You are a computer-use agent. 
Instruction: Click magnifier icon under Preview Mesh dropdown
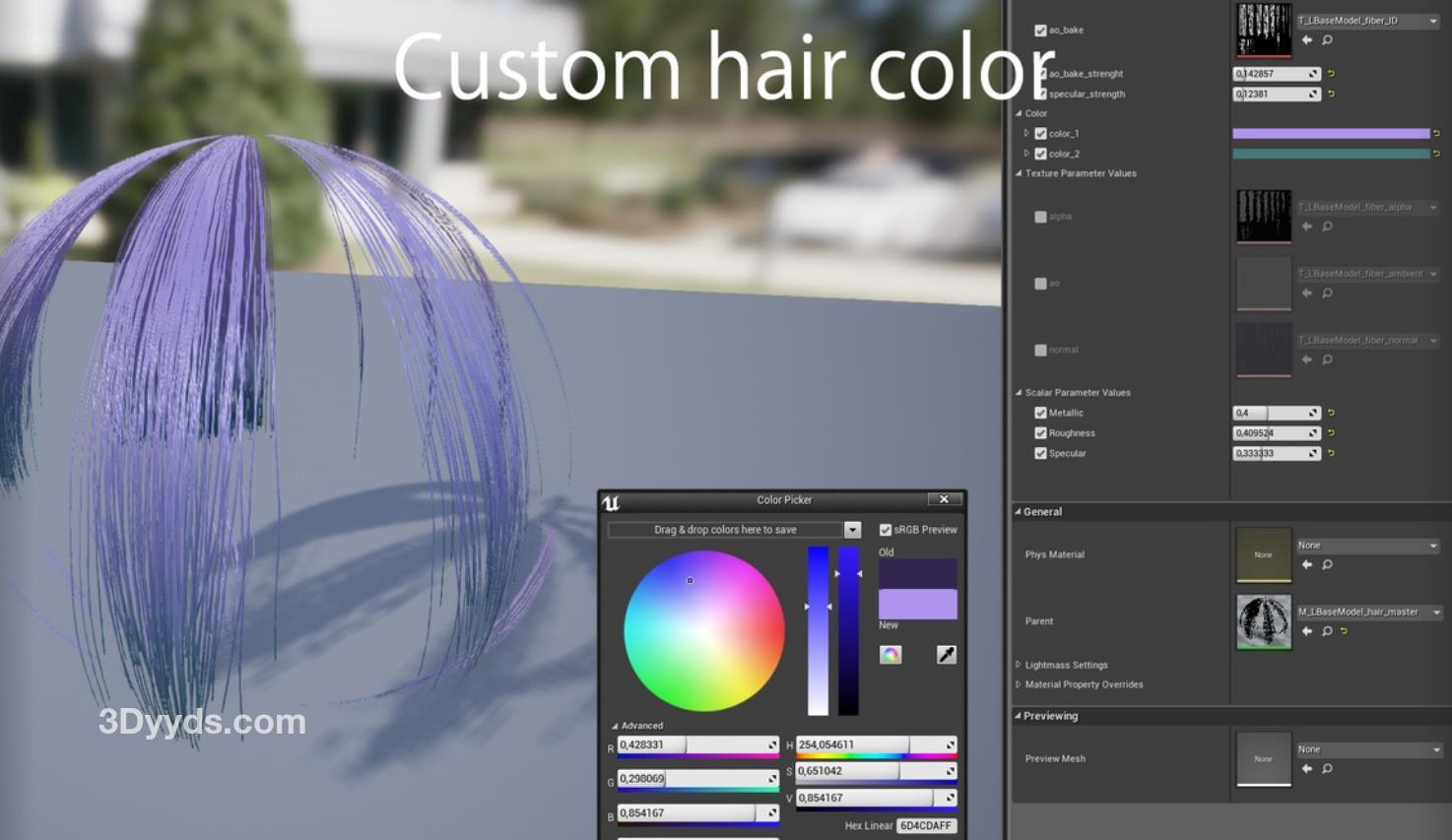(x=1327, y=768)
